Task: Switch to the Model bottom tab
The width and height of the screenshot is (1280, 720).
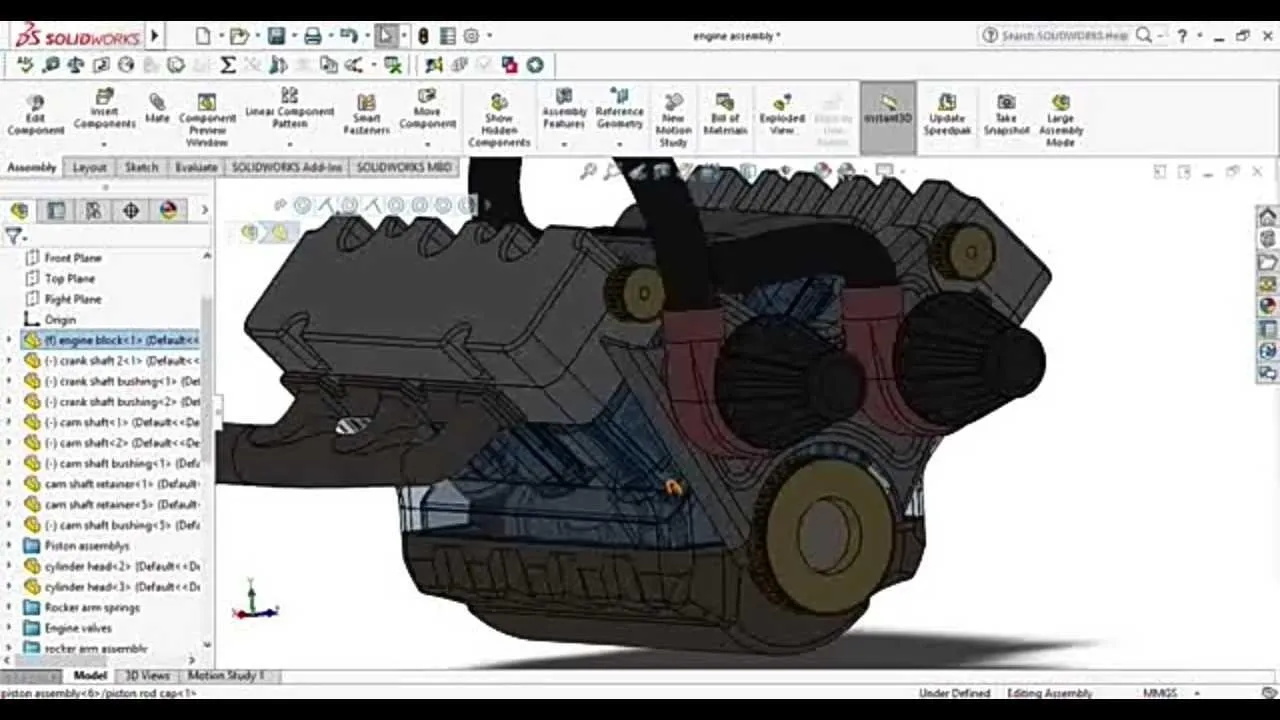Action: point(90,676)
